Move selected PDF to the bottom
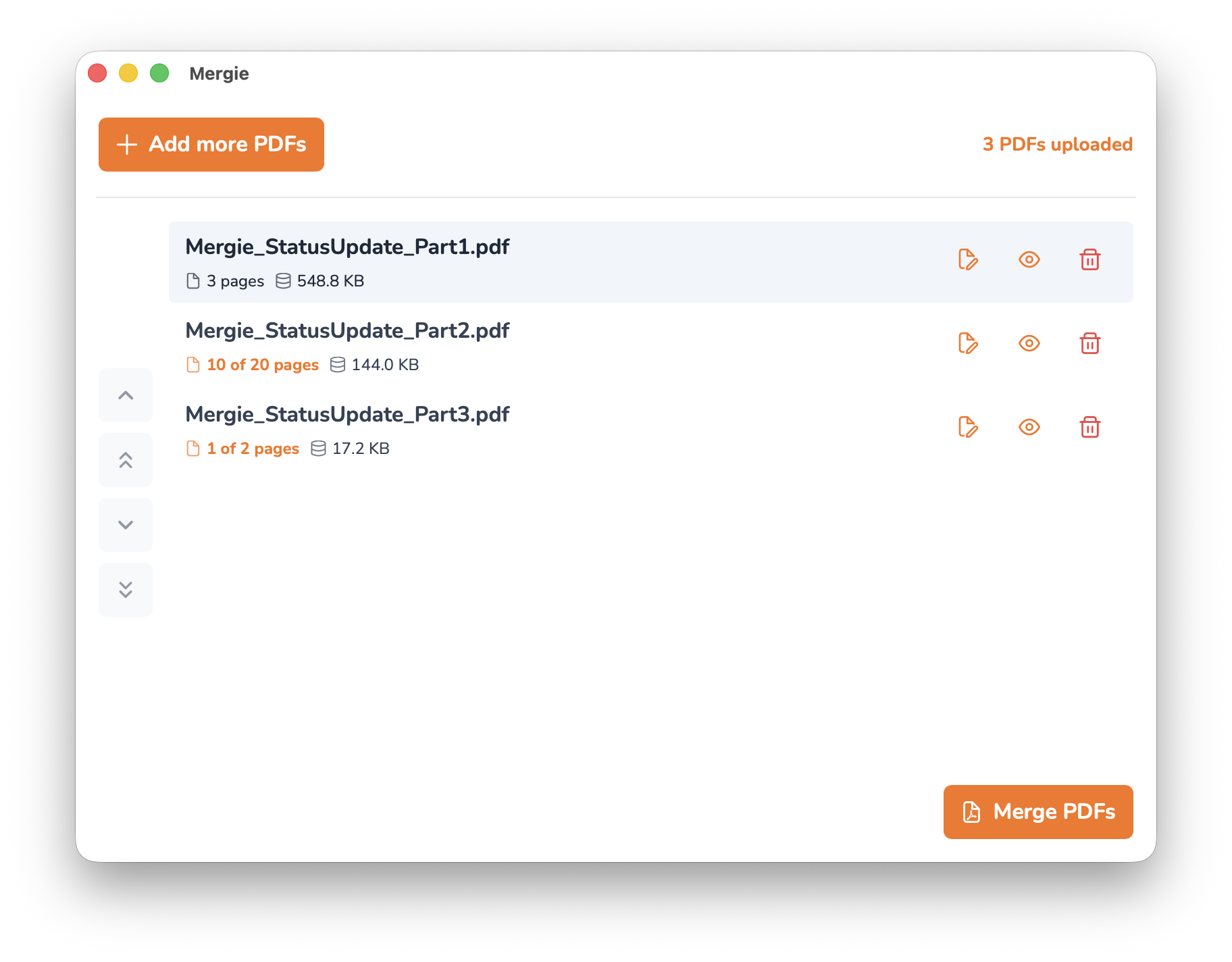This screenshot has height=962, width=1232. (x=126, y=590)
